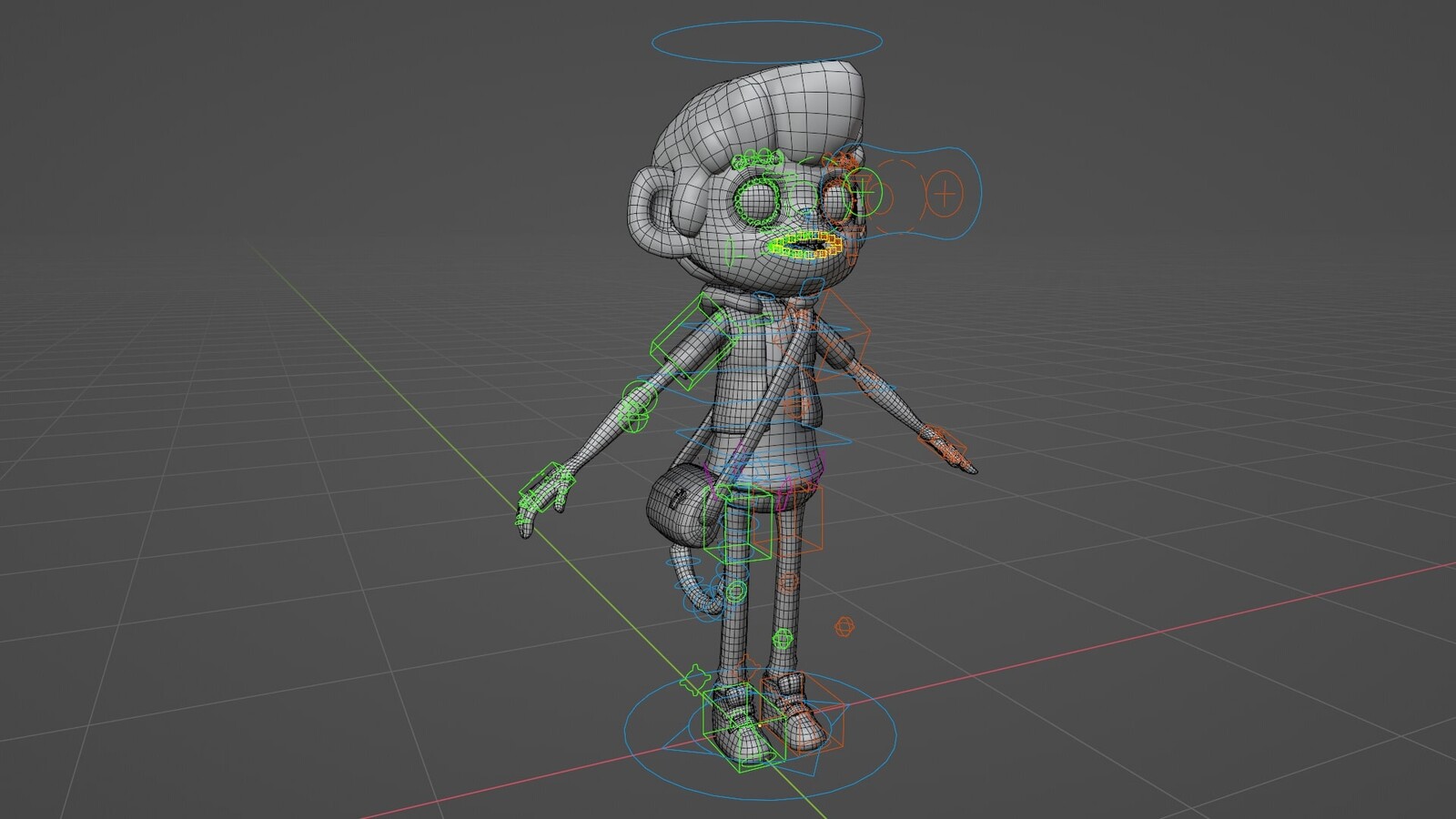Screen dimensions: 1456x819
Task: Select the large blue root circle at the feet
Action: click(760, 733)
